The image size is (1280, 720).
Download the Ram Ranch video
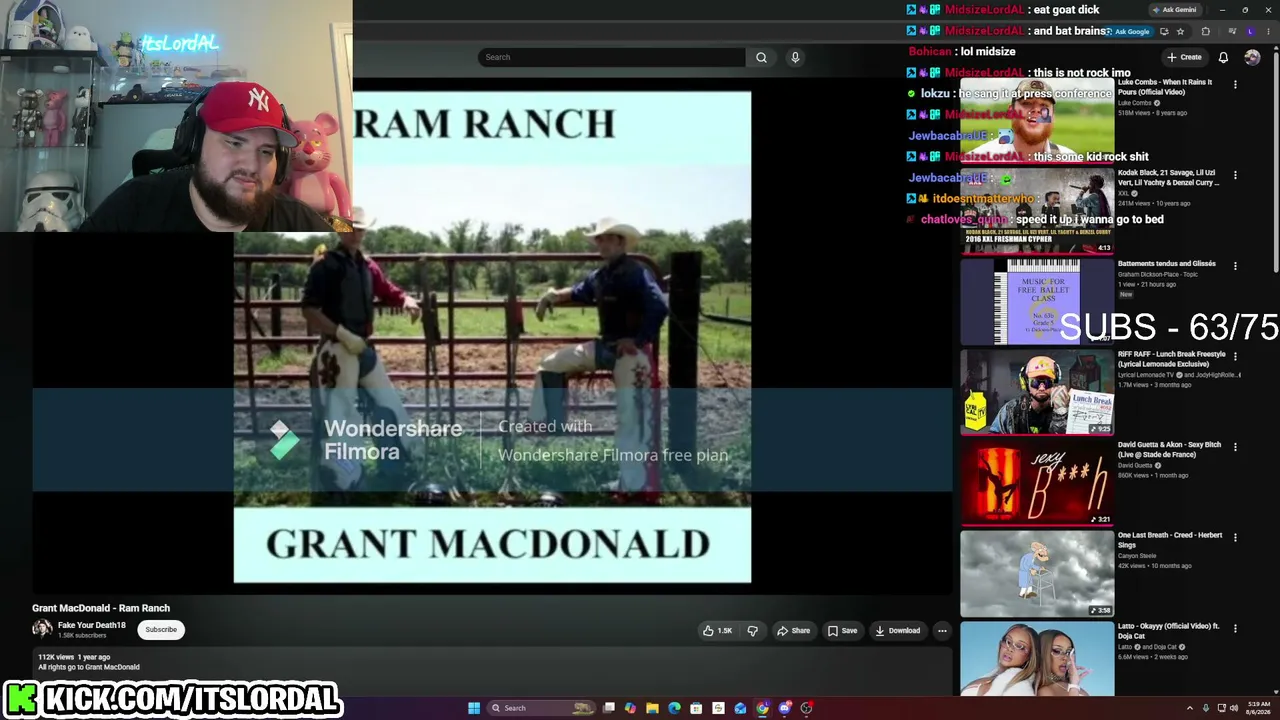[897, 631]
